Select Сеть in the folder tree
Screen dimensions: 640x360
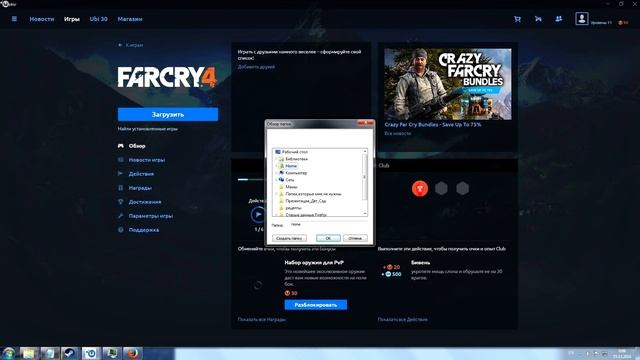point(289,180)
